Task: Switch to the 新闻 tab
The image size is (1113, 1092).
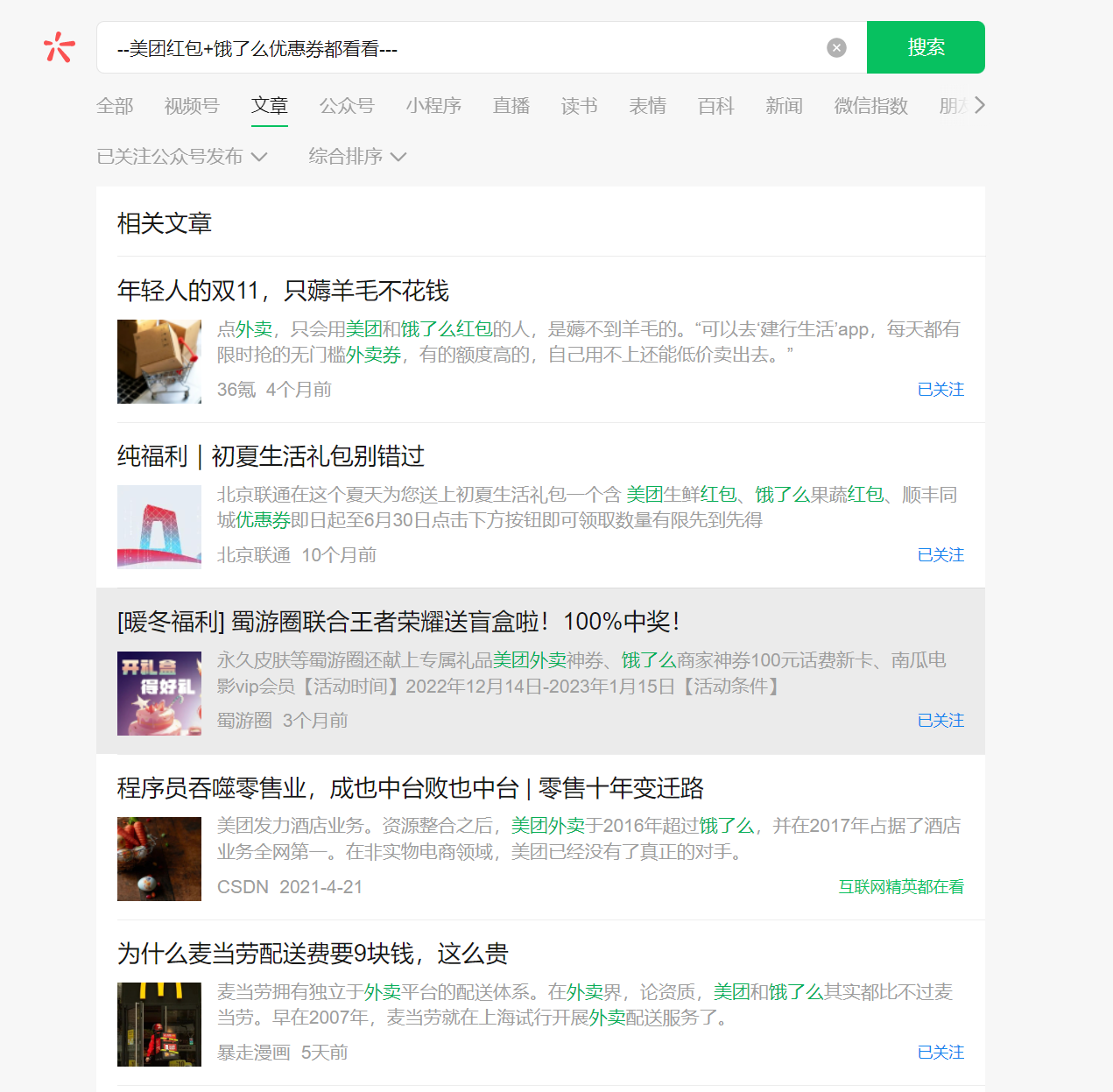Action: tap(785, 106)
